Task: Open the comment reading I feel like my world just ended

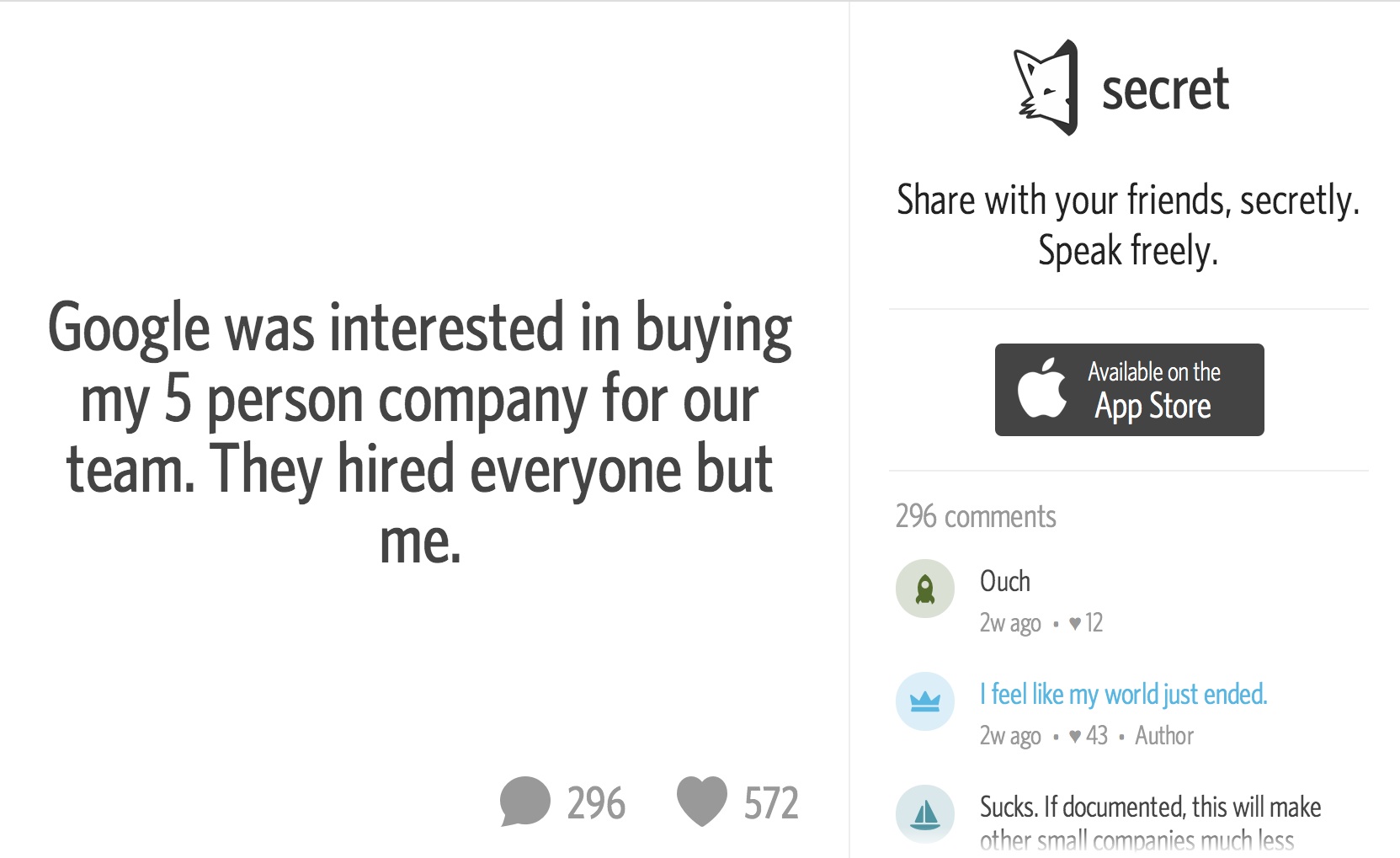Action: click(1123, 693)
